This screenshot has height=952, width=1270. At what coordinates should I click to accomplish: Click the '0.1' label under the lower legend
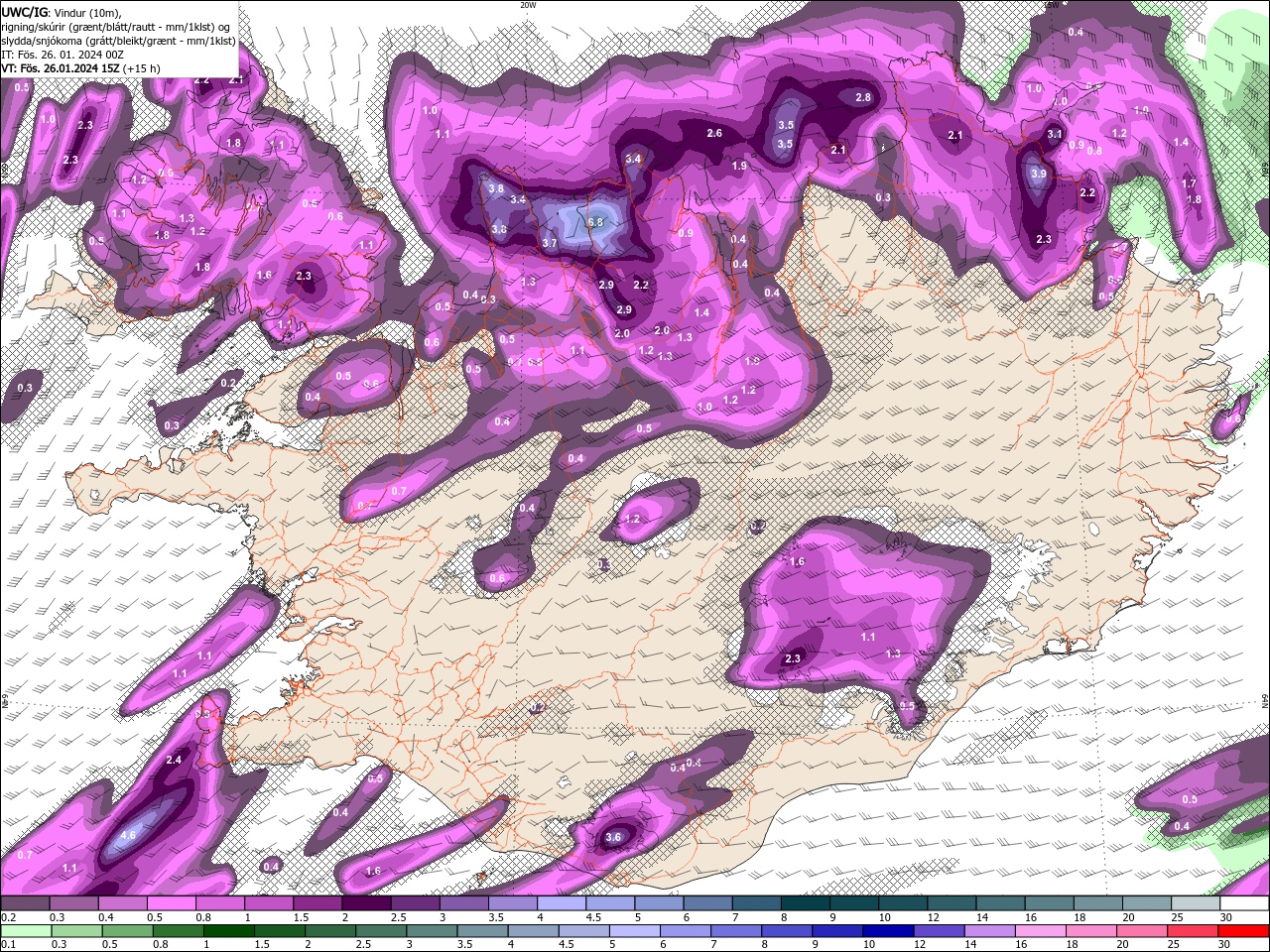tap(8, 945)
